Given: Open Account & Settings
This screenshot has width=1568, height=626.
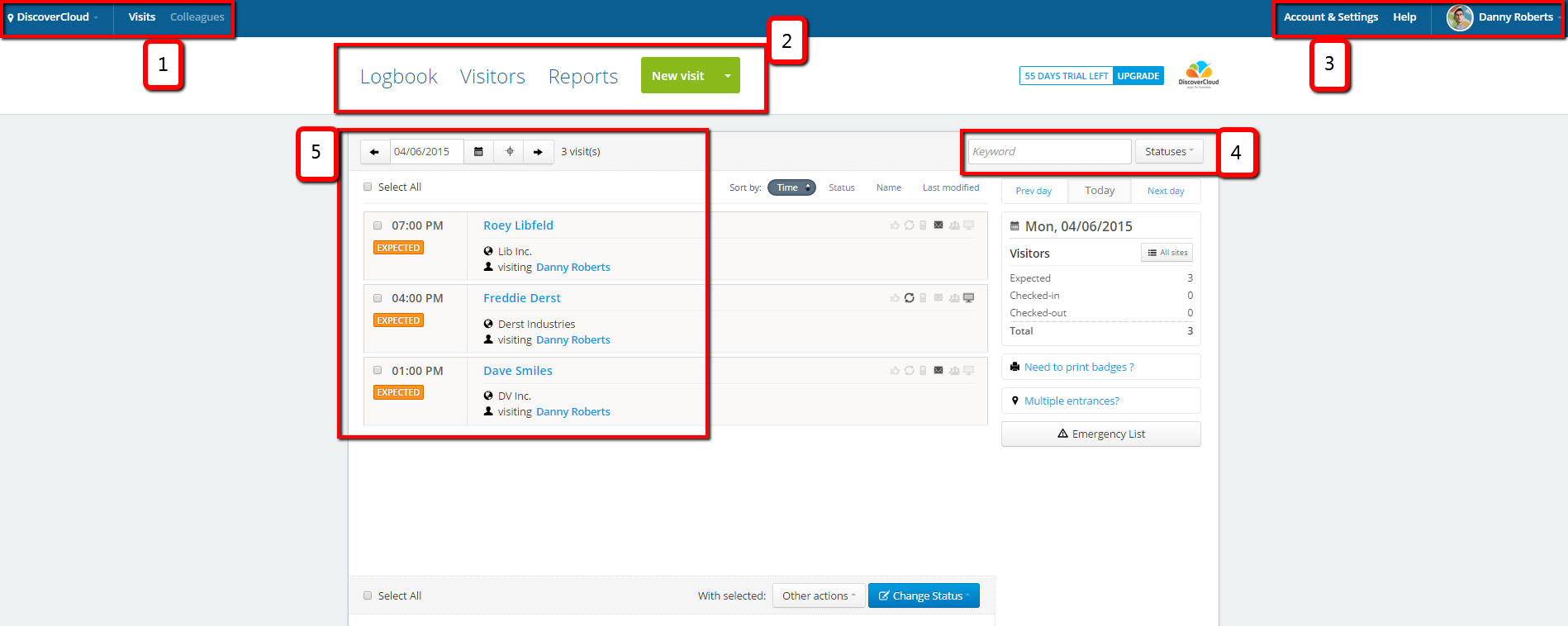Looking at the screenshot, I should [x=1330, y=17].
